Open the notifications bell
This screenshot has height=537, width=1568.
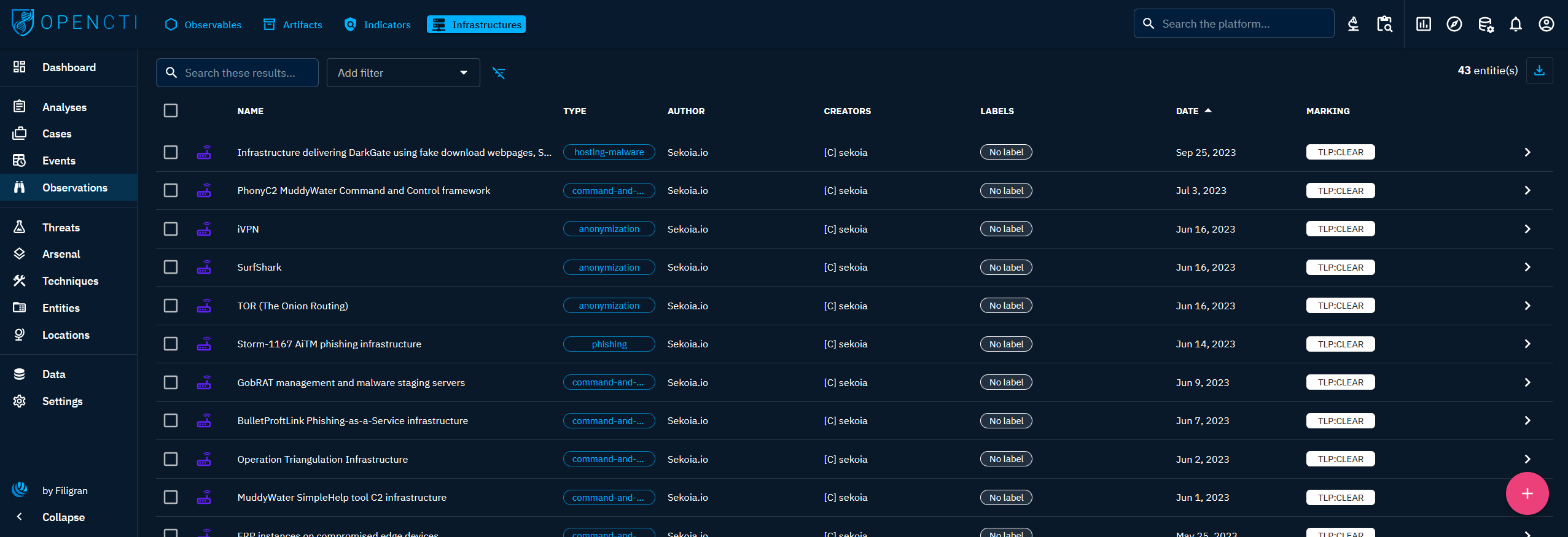point(1515,24)
